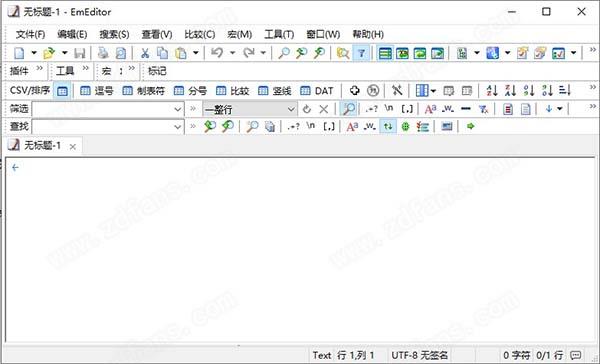Select DAT format mode
The width and height of the screenshot is (600, 364).
click(317, 91)
